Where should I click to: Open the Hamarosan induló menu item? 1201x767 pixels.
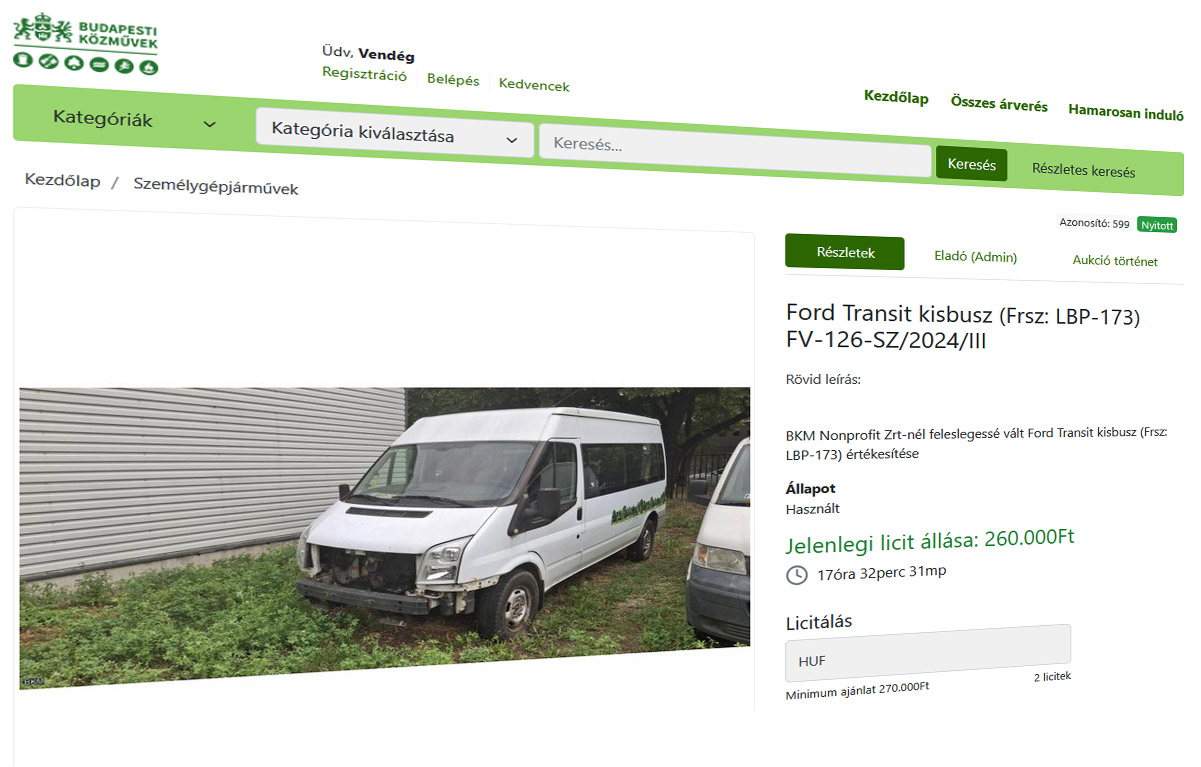click(1126, 113)
